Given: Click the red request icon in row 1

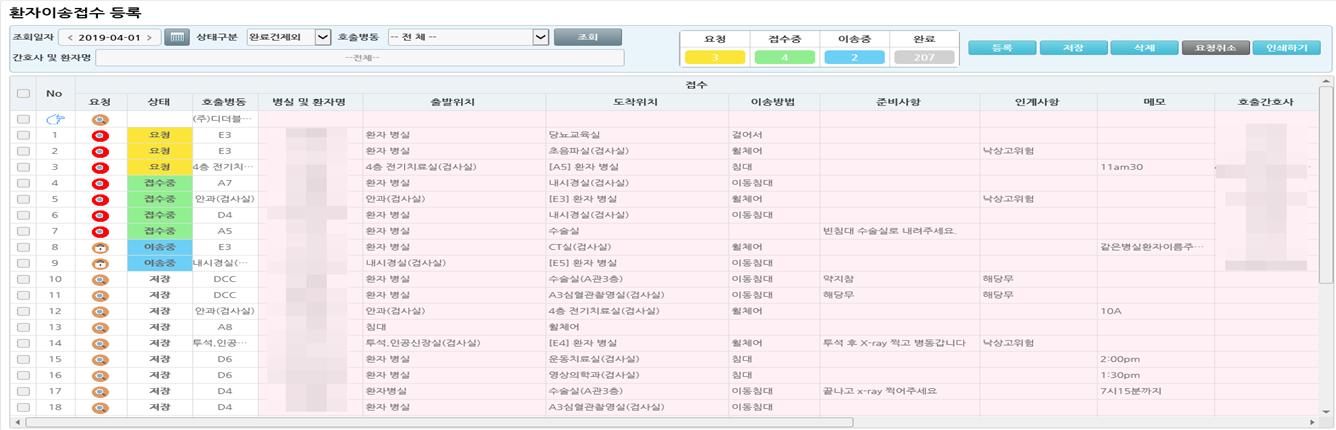Looking at the screenshot, I should [x=100, y=135].
